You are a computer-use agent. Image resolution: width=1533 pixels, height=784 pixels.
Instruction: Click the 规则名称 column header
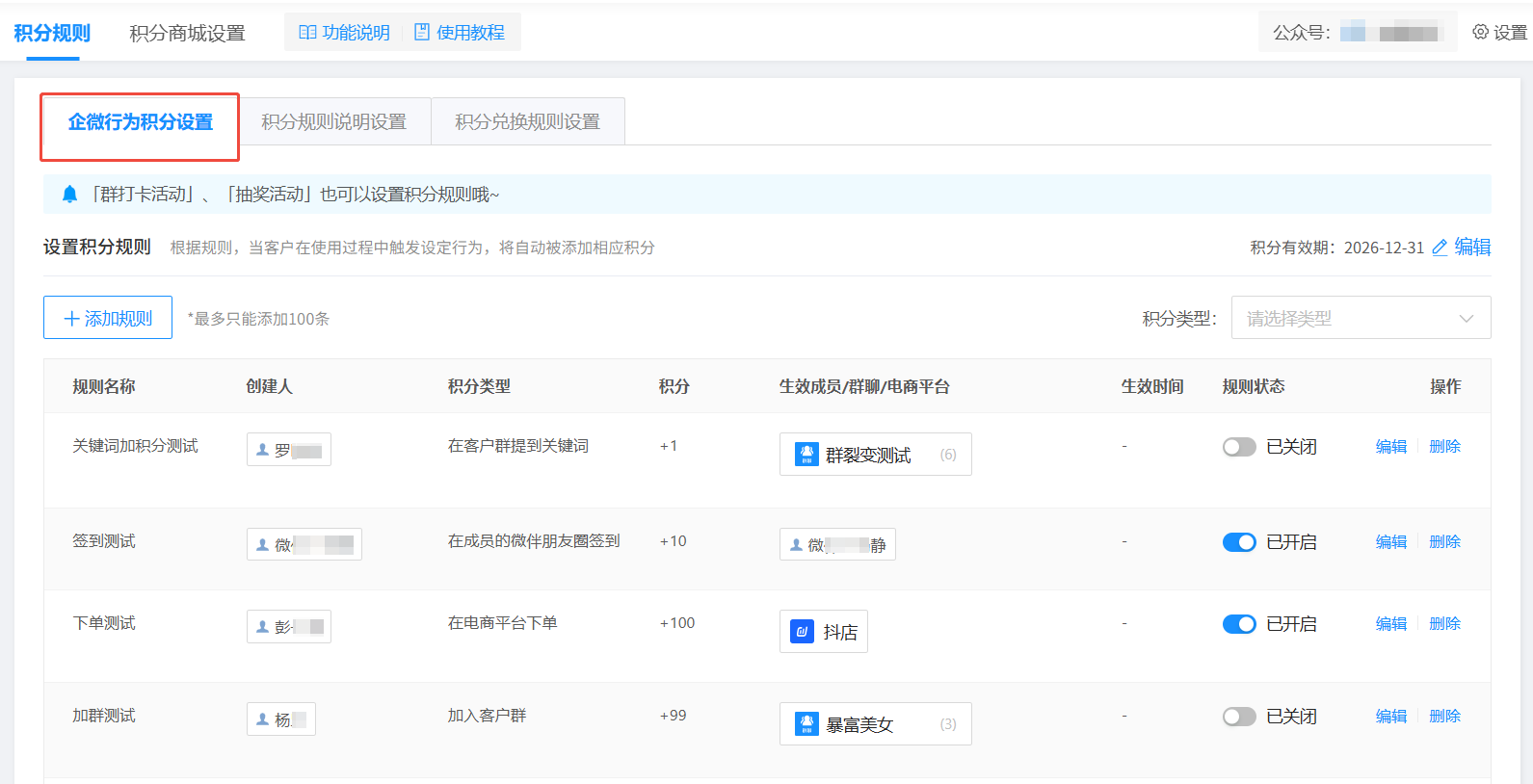point(104,386)
